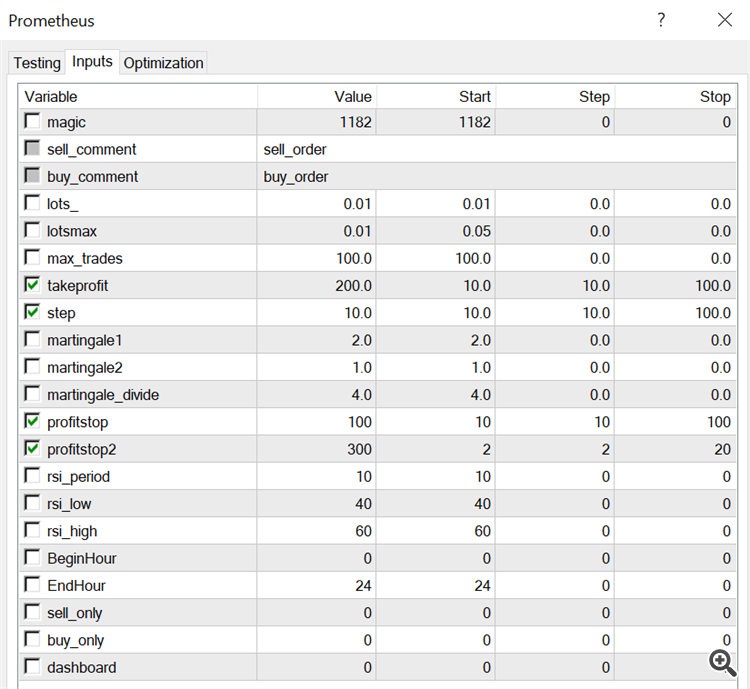Open the Optimization tab

click(163, 63)
